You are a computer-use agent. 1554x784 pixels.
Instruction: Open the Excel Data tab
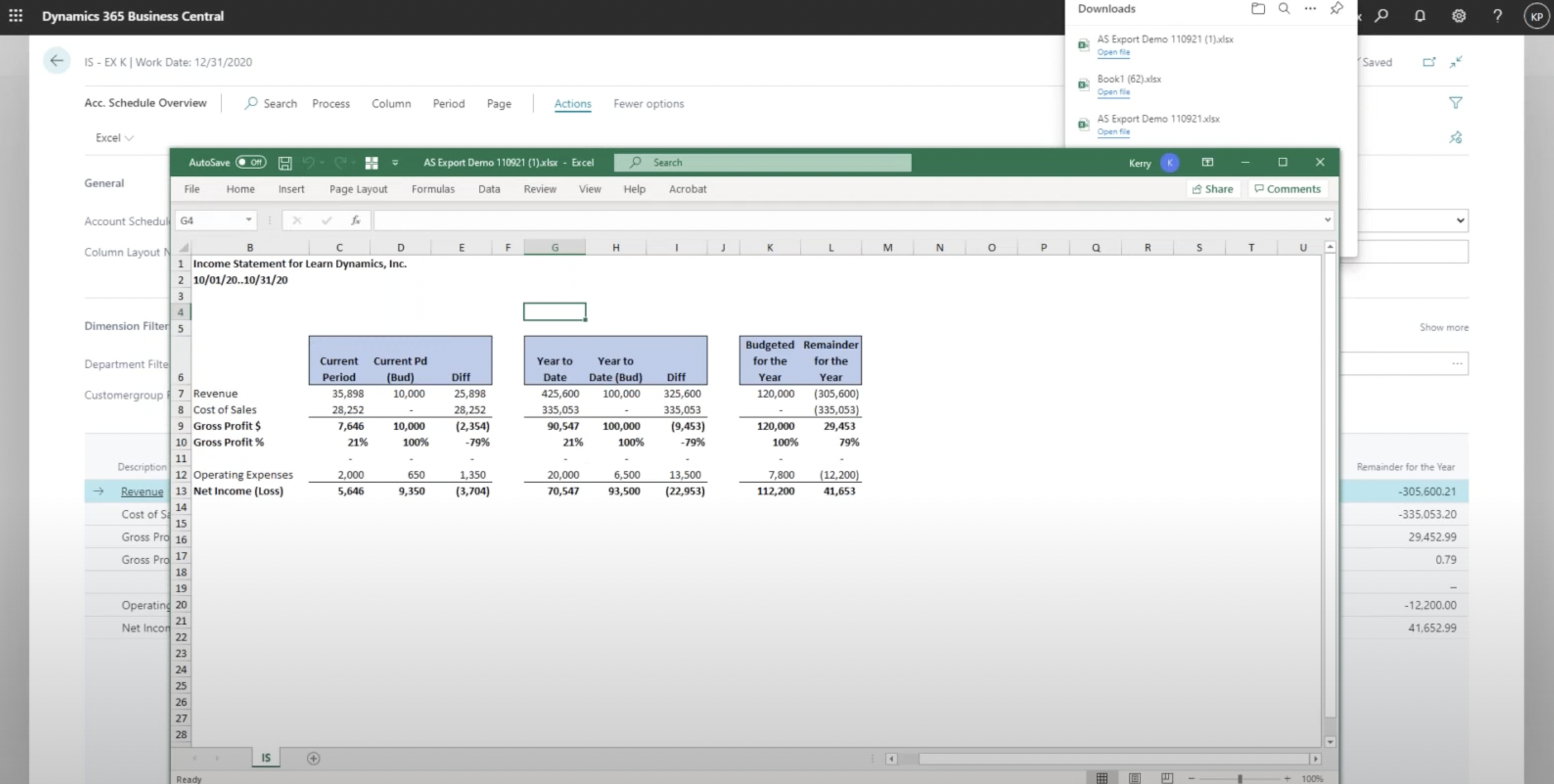(x=489, y=188)
